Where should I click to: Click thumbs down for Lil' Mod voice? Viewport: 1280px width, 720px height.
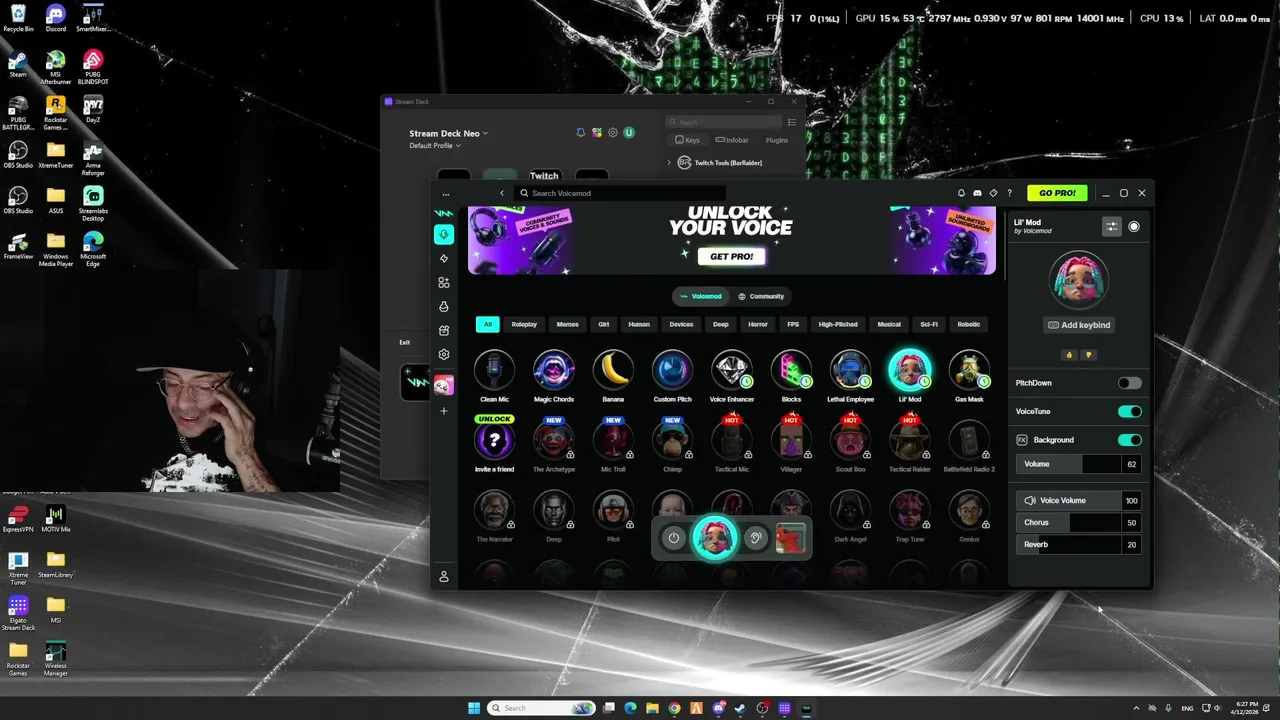[1088, 355]
